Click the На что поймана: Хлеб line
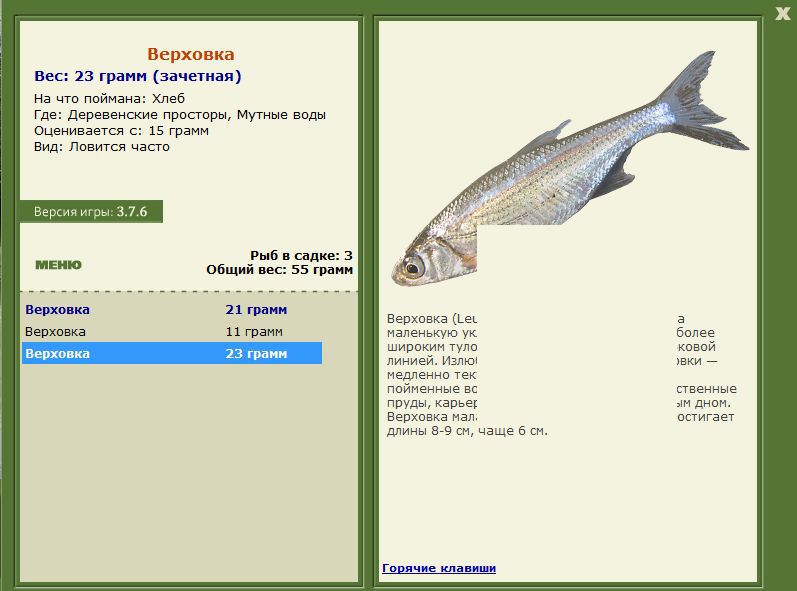 tap(109, 99)
